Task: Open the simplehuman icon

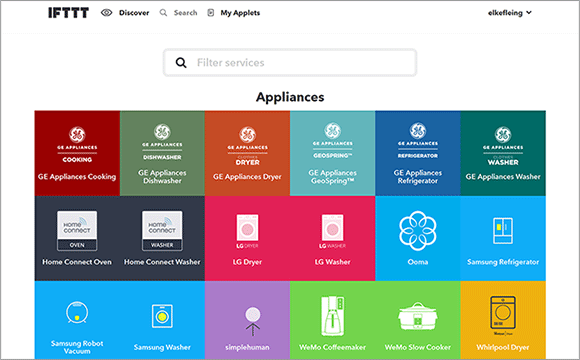Action: pos(253,322)
